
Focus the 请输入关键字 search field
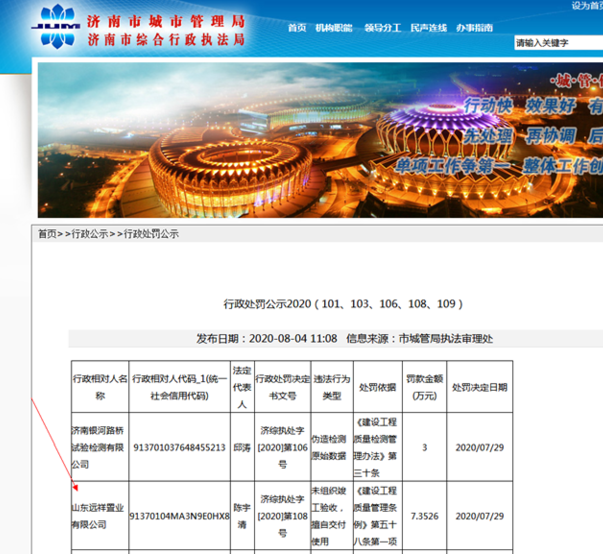pos(558,43)
